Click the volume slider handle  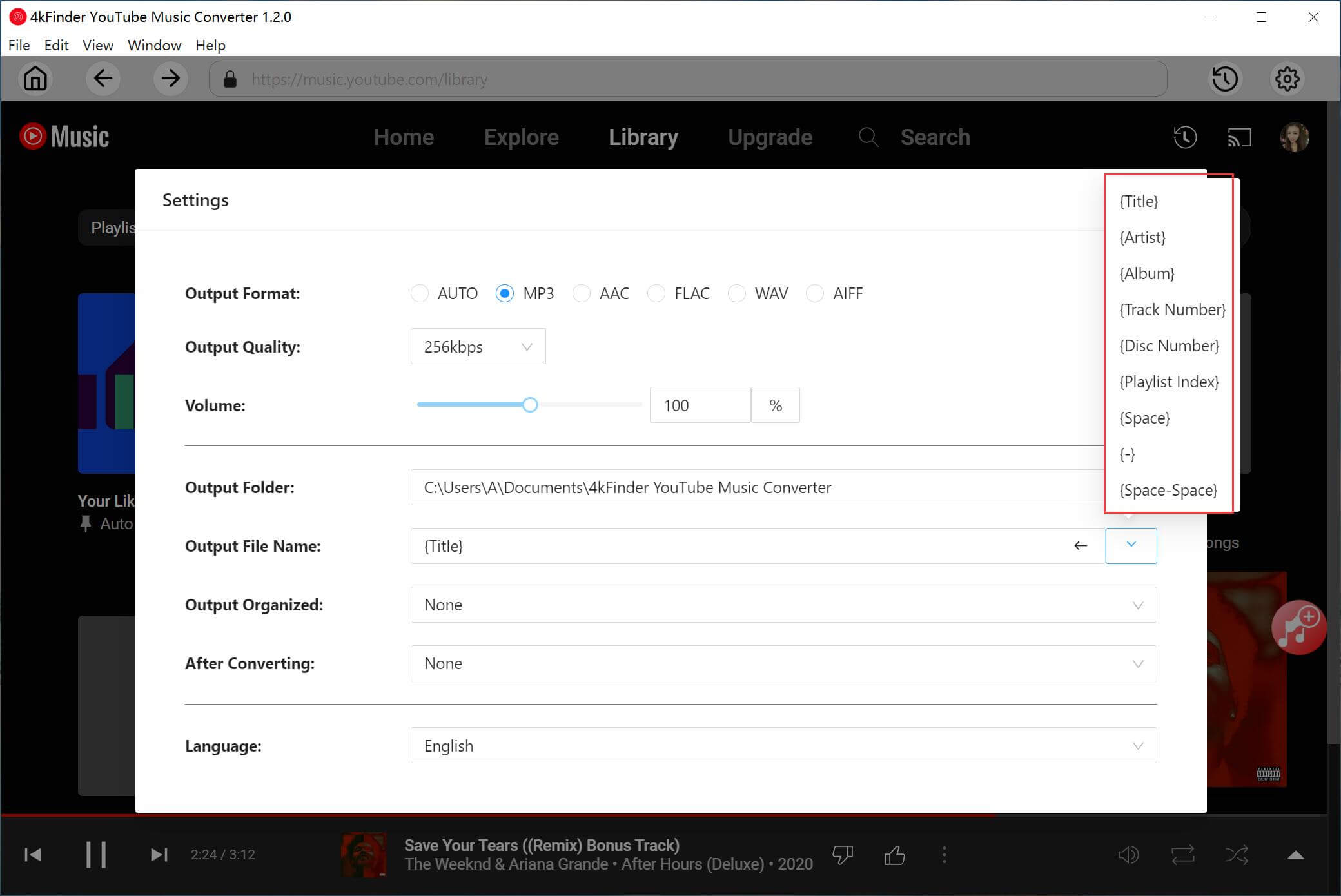pos(530,405)
